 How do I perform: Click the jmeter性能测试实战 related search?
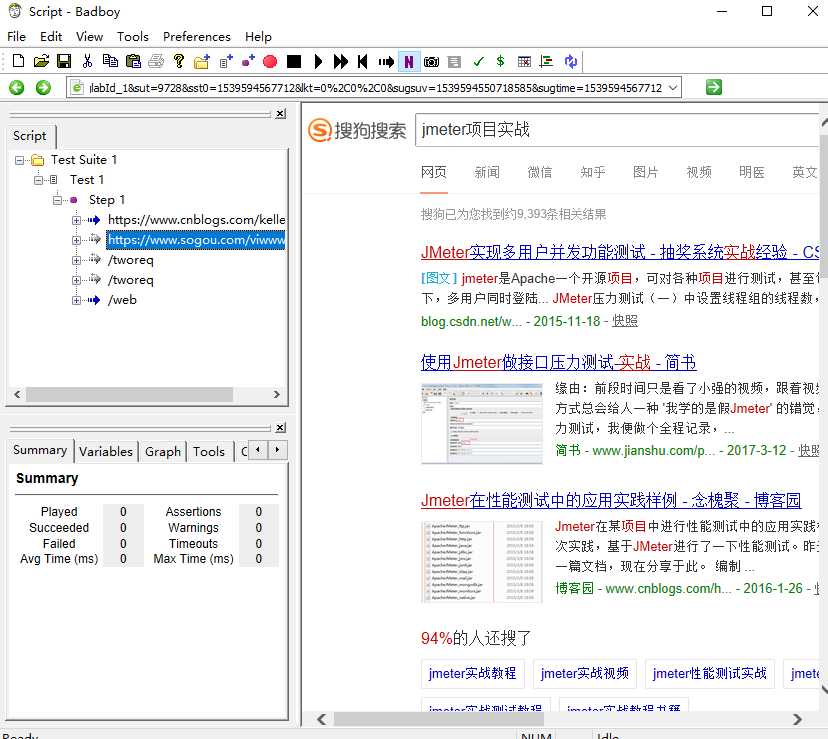(x=709, y=673)
